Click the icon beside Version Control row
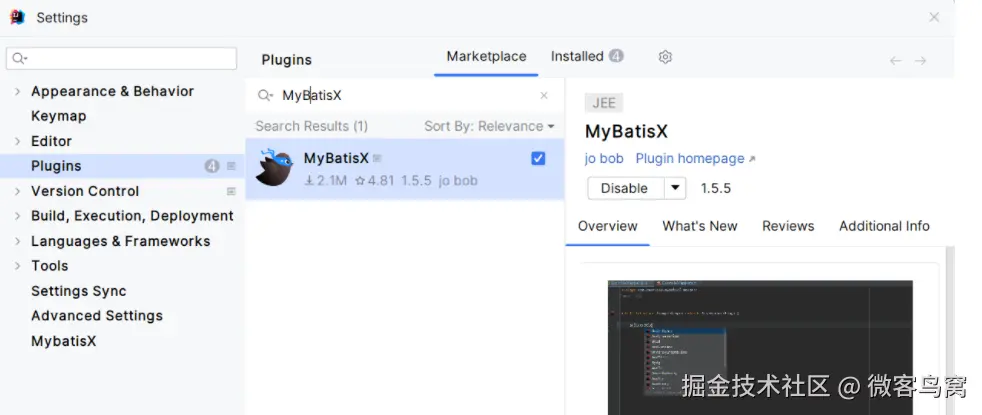Screen dimensions: 982x415 231,191
